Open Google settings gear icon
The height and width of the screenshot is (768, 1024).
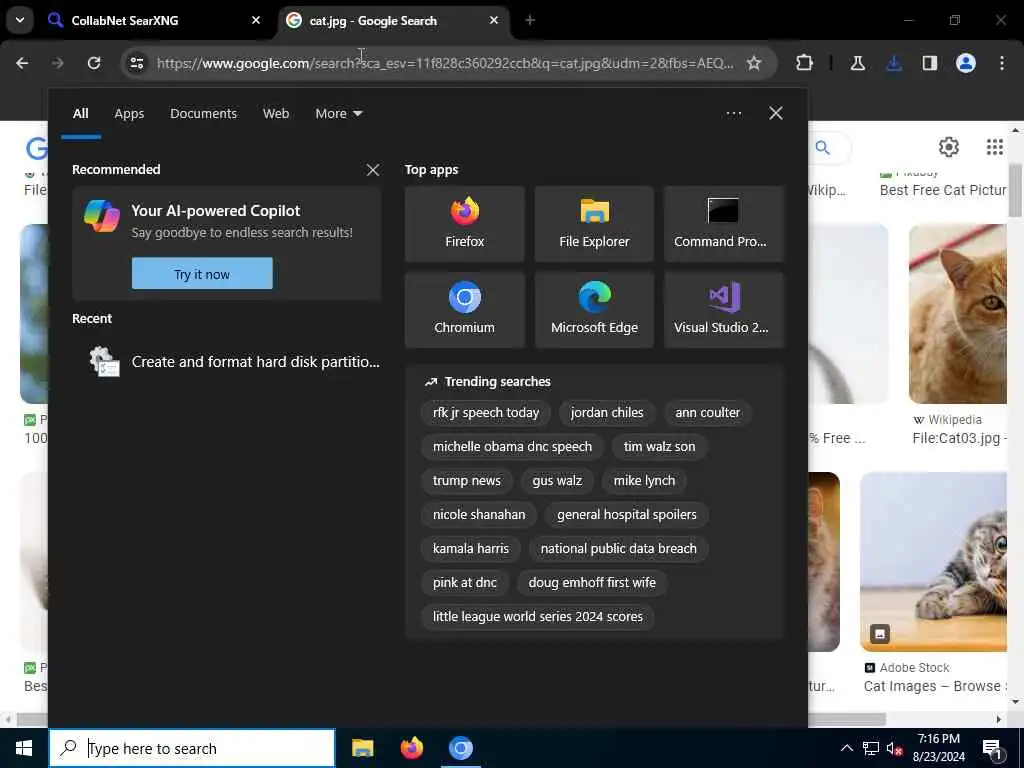point(948,147)
